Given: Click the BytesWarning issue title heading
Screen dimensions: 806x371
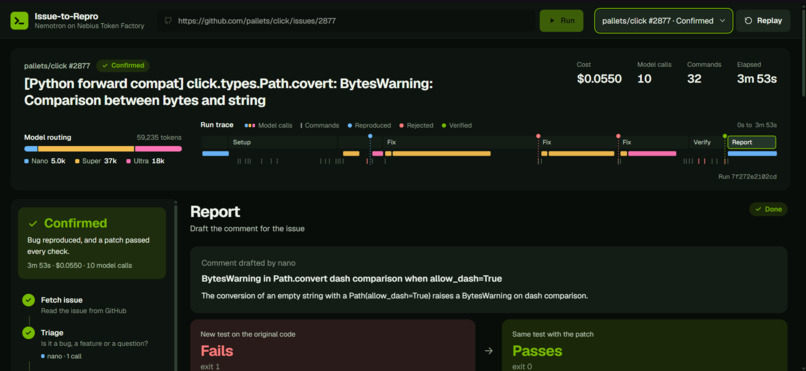Looking at the screenshot, I should tap(229, 92).
